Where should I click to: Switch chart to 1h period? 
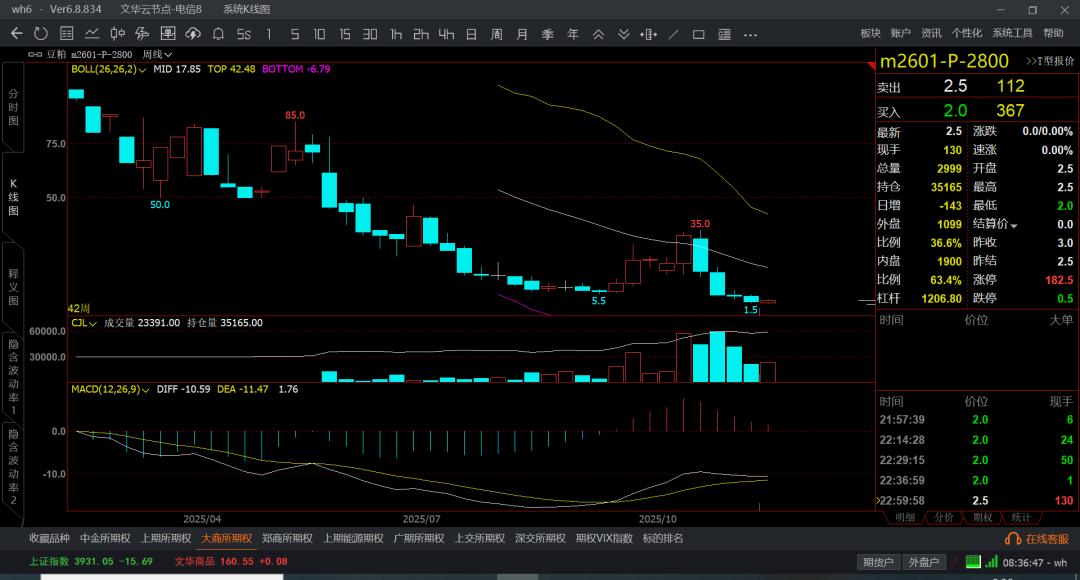(x=396, y=34)
